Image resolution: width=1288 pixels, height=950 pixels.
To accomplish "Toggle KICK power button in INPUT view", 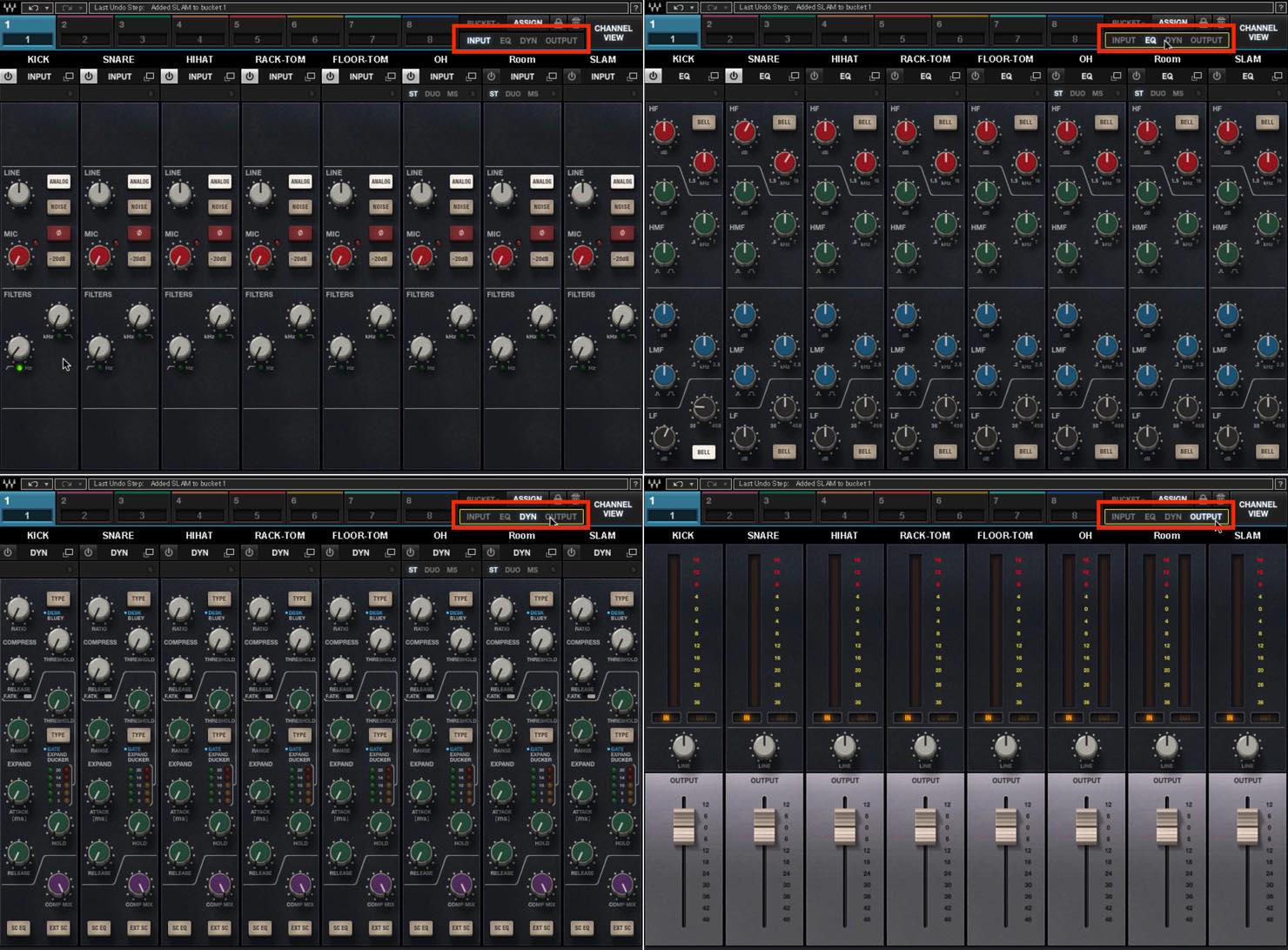I will click(x=9, y=77).
